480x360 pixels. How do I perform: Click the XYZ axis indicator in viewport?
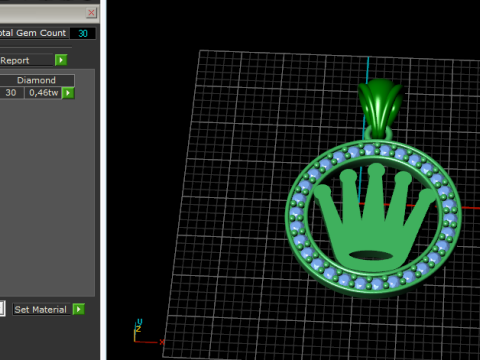(x=149, y=332)
